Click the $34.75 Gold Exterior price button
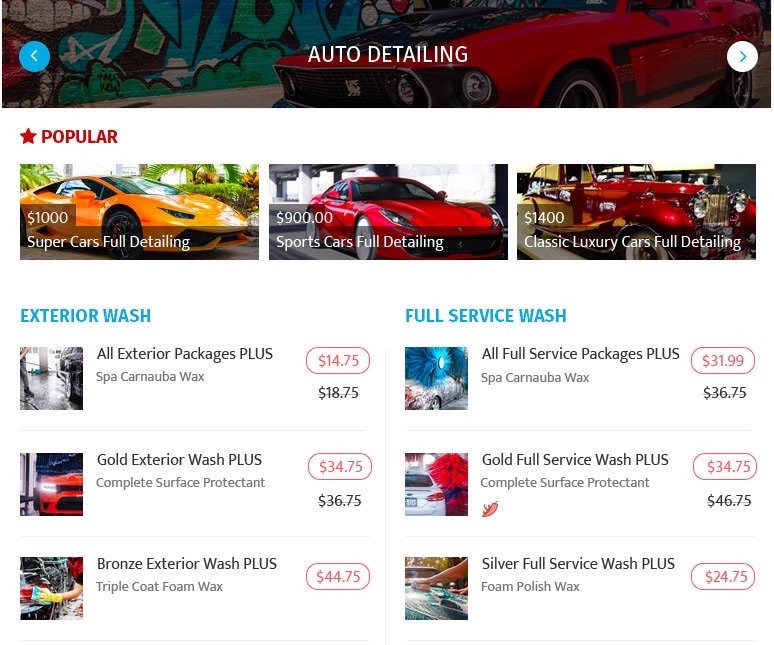The image size is (774, 645). 340,466
